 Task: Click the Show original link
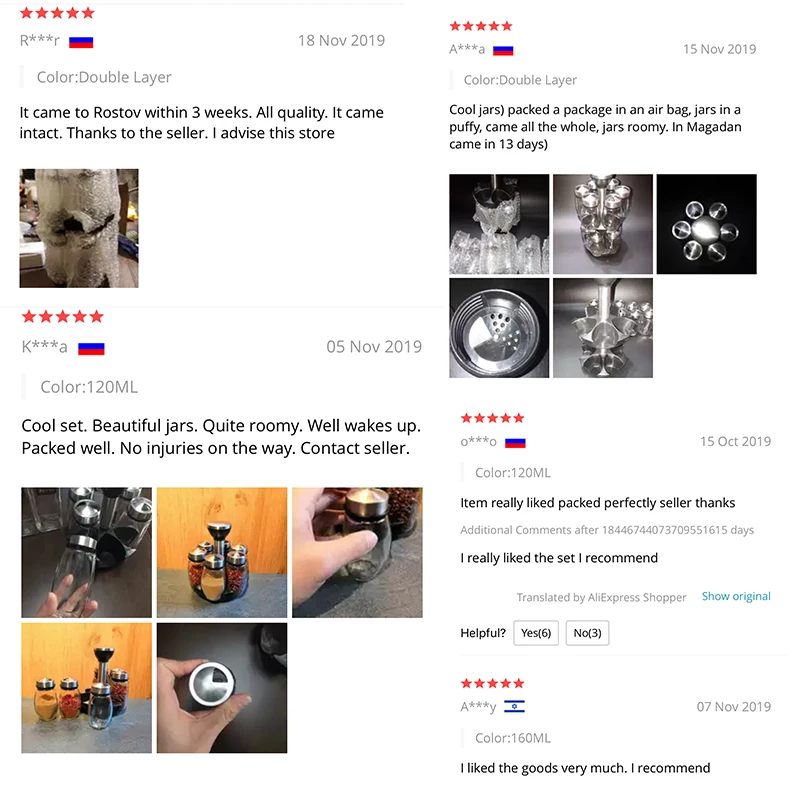tap(736, 596)
